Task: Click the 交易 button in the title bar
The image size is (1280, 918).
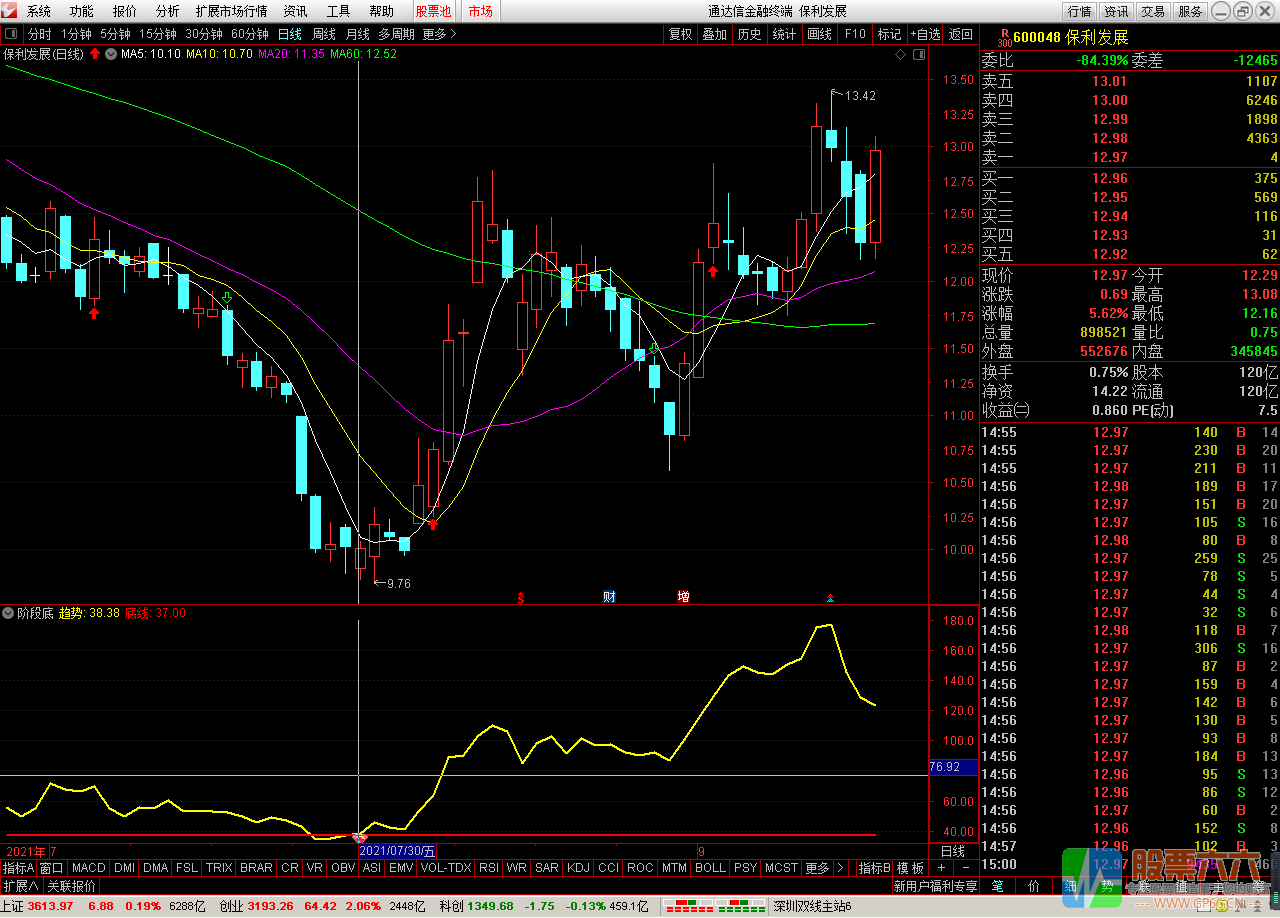Action: tap(1153, 12)
